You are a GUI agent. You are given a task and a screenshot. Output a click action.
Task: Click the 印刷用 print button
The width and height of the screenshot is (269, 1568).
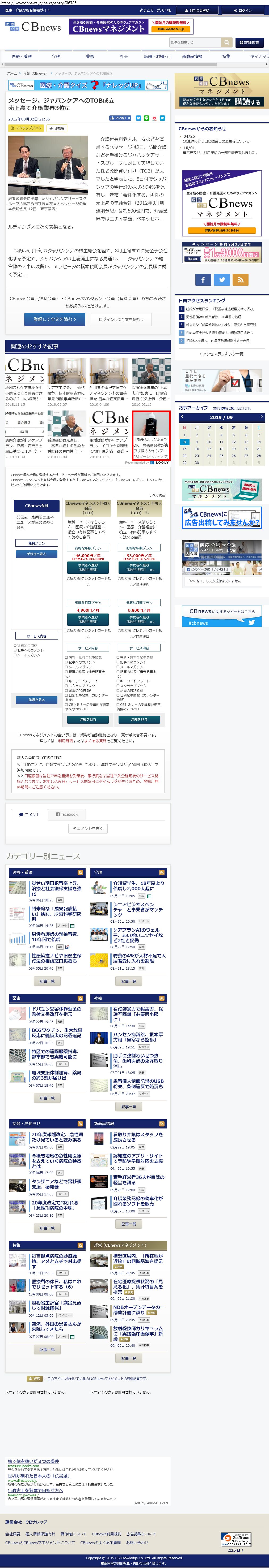[56, 128]
